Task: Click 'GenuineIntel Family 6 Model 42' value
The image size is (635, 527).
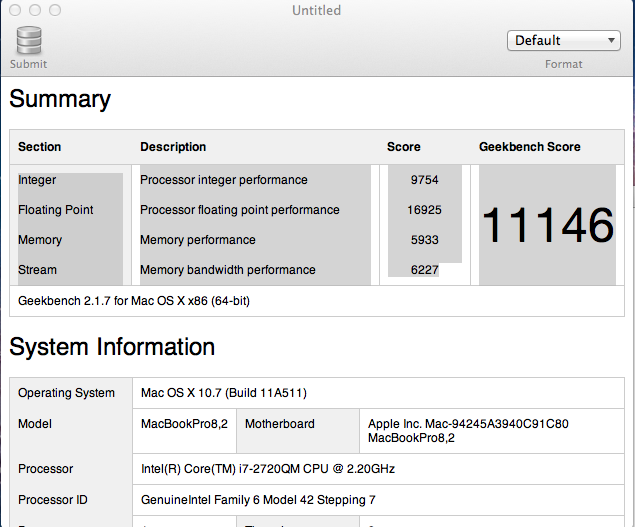Action: click(258, 500)
